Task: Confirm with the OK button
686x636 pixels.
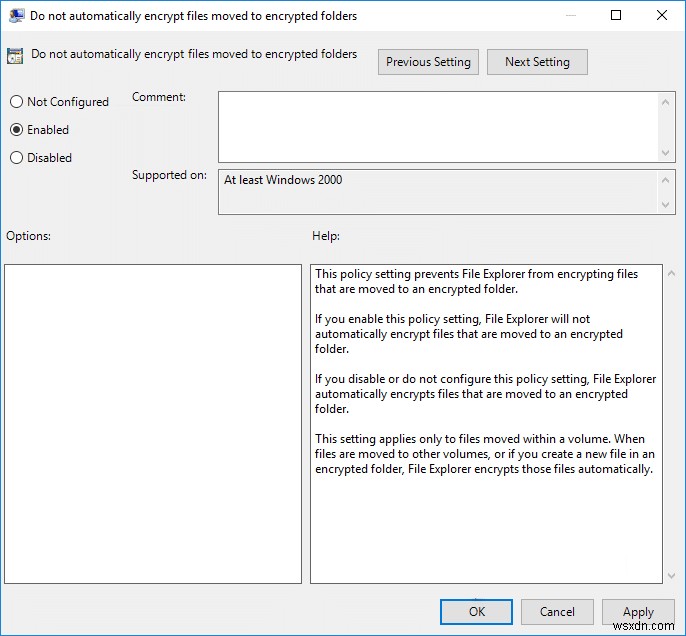Action: (476, 612)
